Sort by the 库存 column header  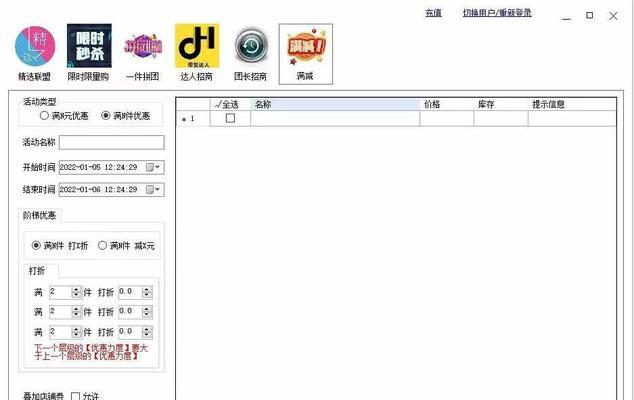point(501,104)
